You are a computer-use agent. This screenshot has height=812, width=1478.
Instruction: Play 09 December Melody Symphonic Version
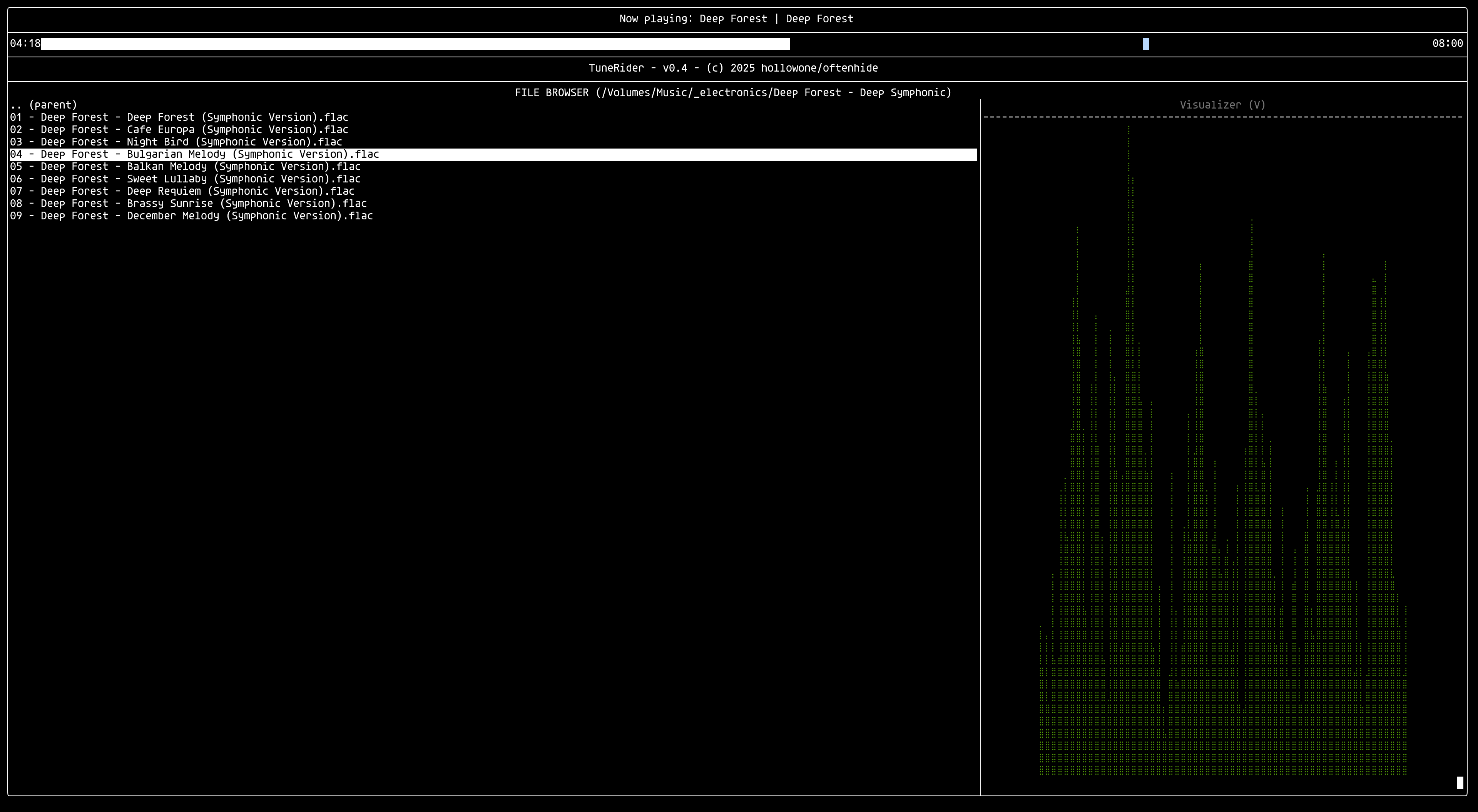pos(191,216)
